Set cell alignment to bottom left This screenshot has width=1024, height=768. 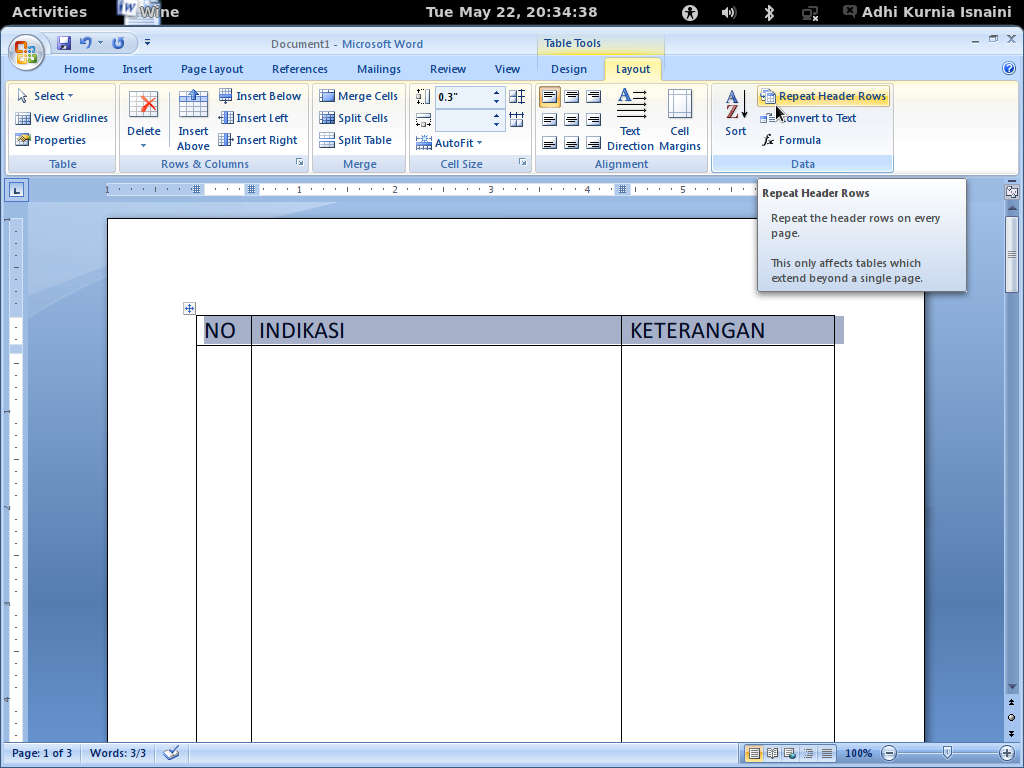coord(549,142)
